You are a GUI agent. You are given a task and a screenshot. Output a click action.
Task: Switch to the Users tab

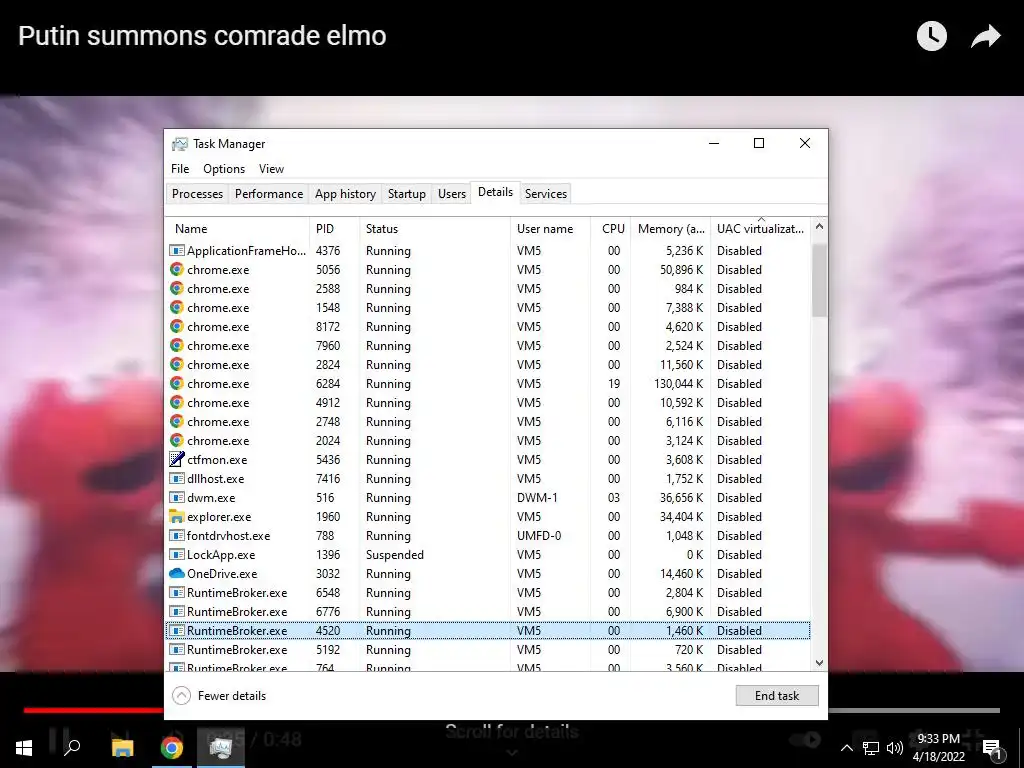point(452,193)
